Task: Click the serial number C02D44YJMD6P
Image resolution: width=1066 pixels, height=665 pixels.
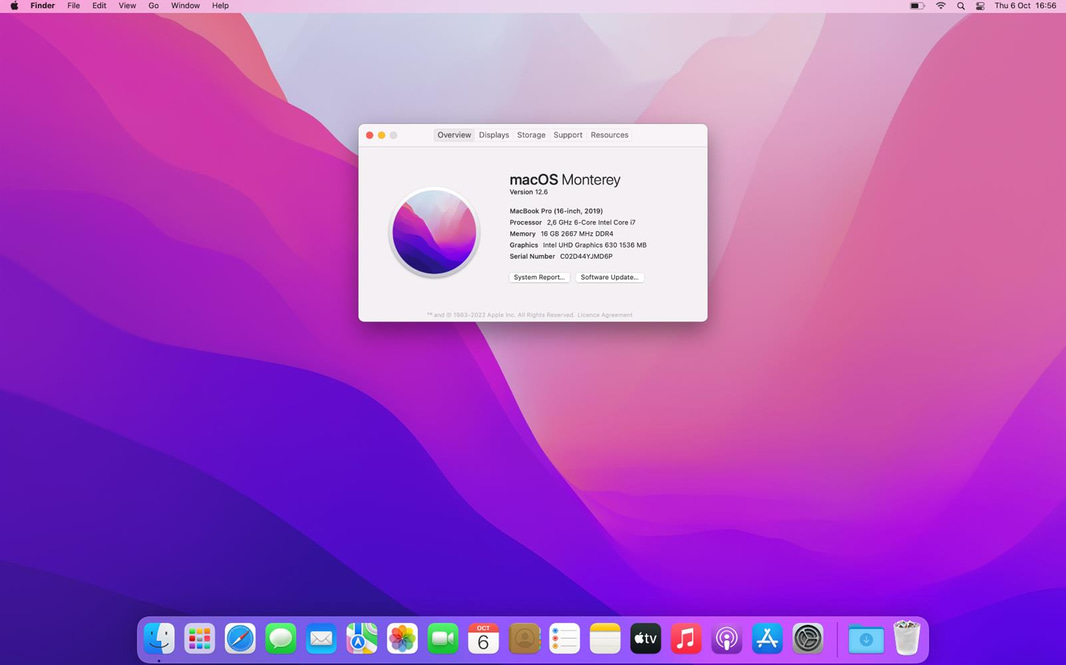Action: pyautogui.click(x=586, y=256)
